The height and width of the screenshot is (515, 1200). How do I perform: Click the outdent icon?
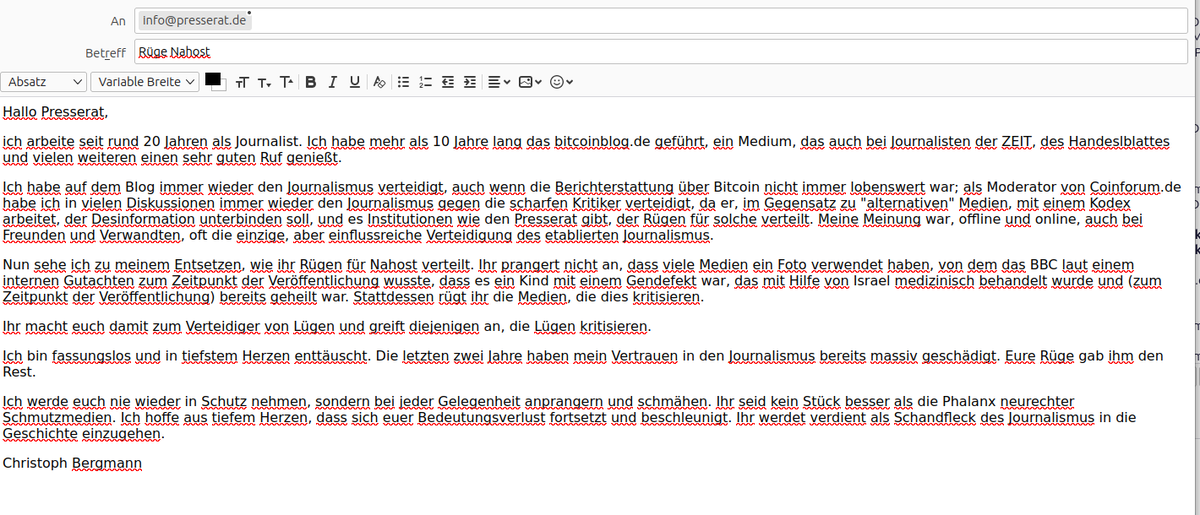pos(447,82)
